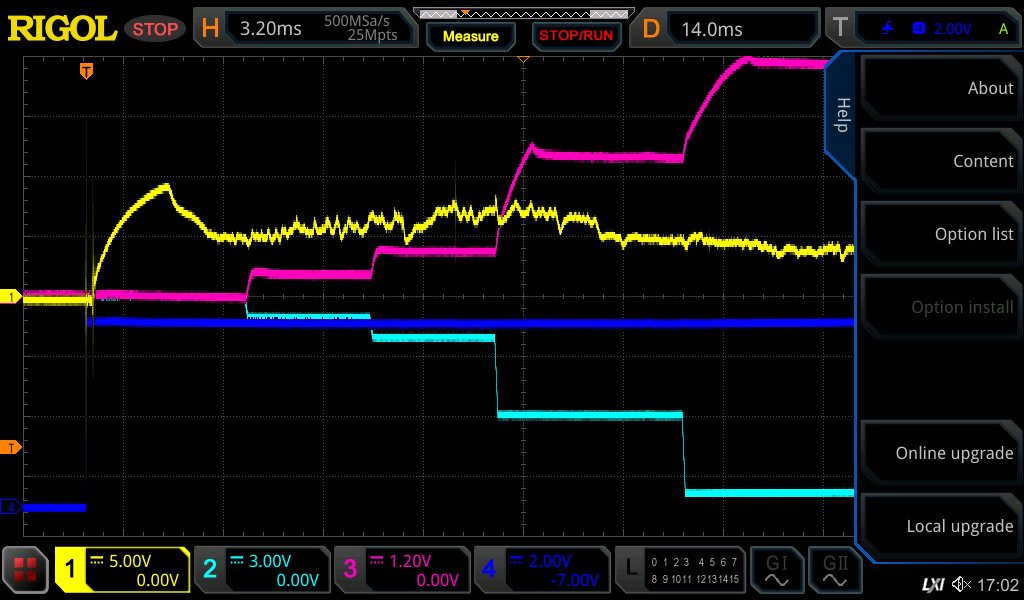Open the logic analyzer L digital channels panel
1024x600 pixels.
680,570
